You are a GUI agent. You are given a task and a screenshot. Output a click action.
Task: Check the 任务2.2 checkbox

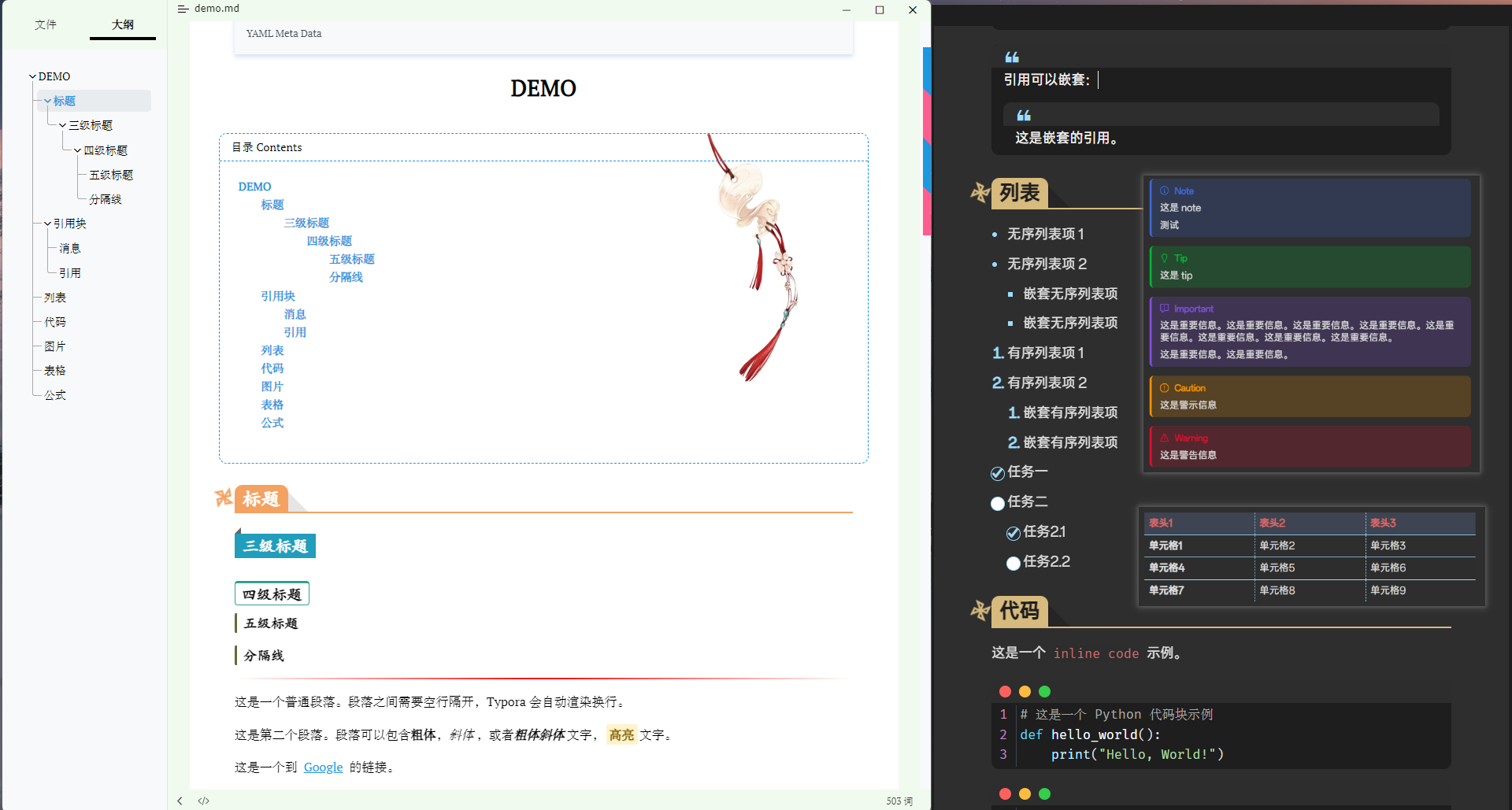click(x=1014, y=563)
